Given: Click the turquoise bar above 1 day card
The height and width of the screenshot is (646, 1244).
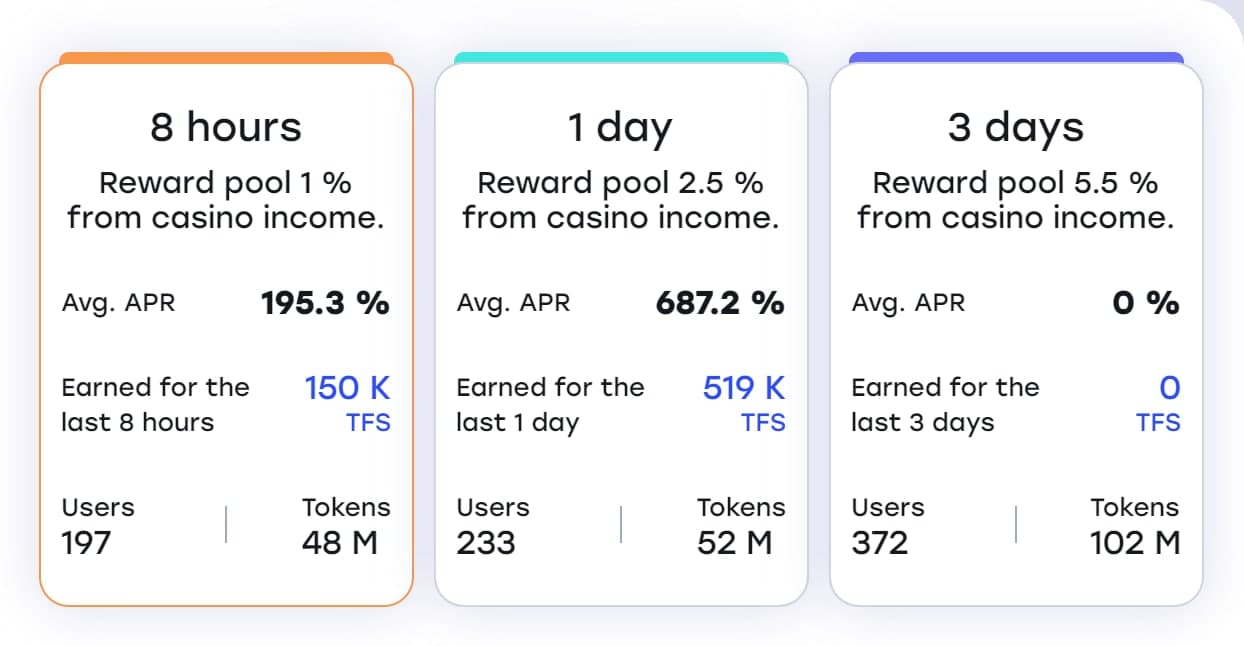Looking at the screenshot, I should (x=621, y=57).
